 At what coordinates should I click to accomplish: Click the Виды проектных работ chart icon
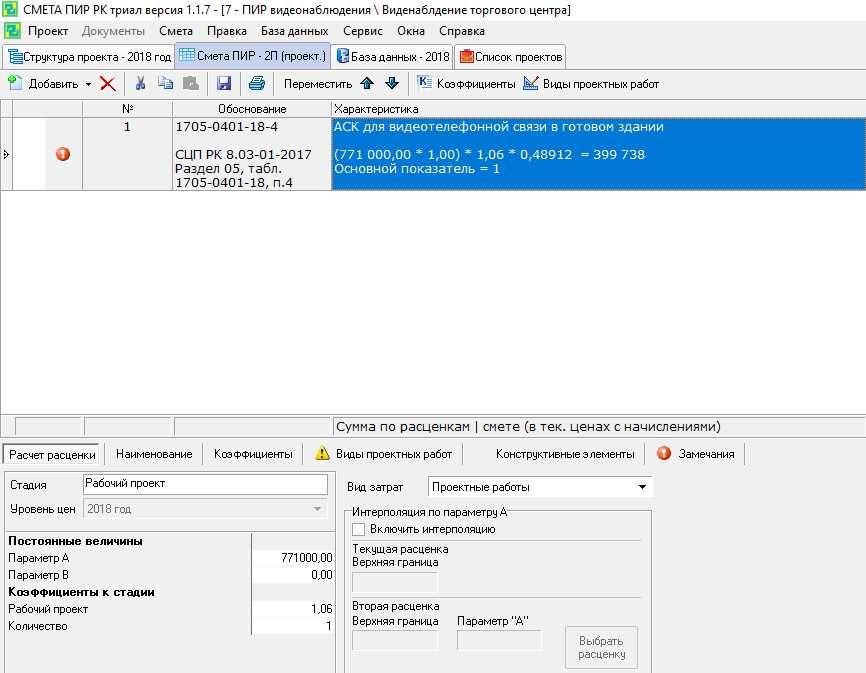(531, 83)
